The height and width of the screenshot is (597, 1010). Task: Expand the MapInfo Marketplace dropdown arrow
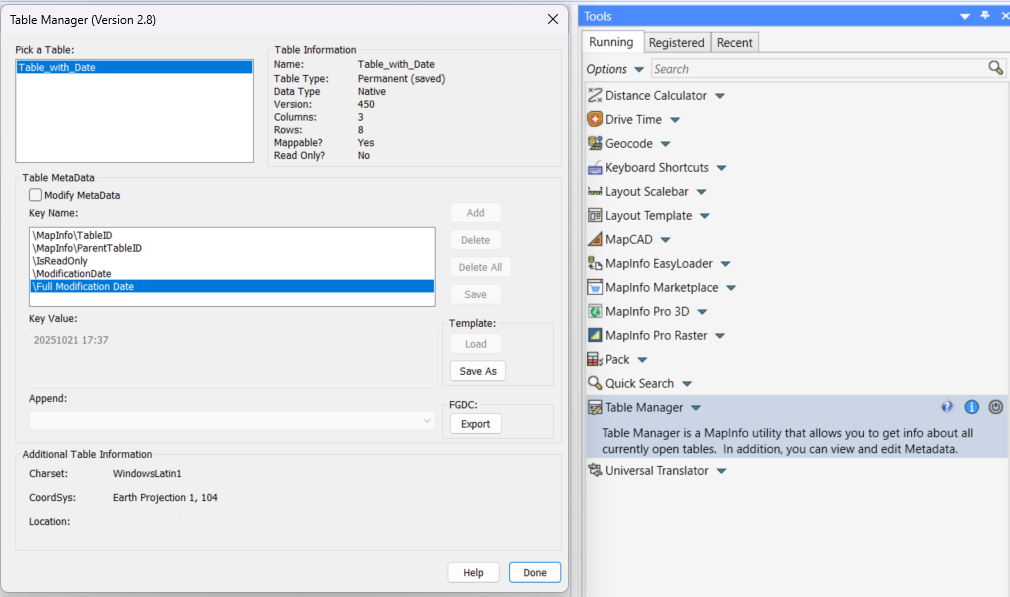point(731,288)
